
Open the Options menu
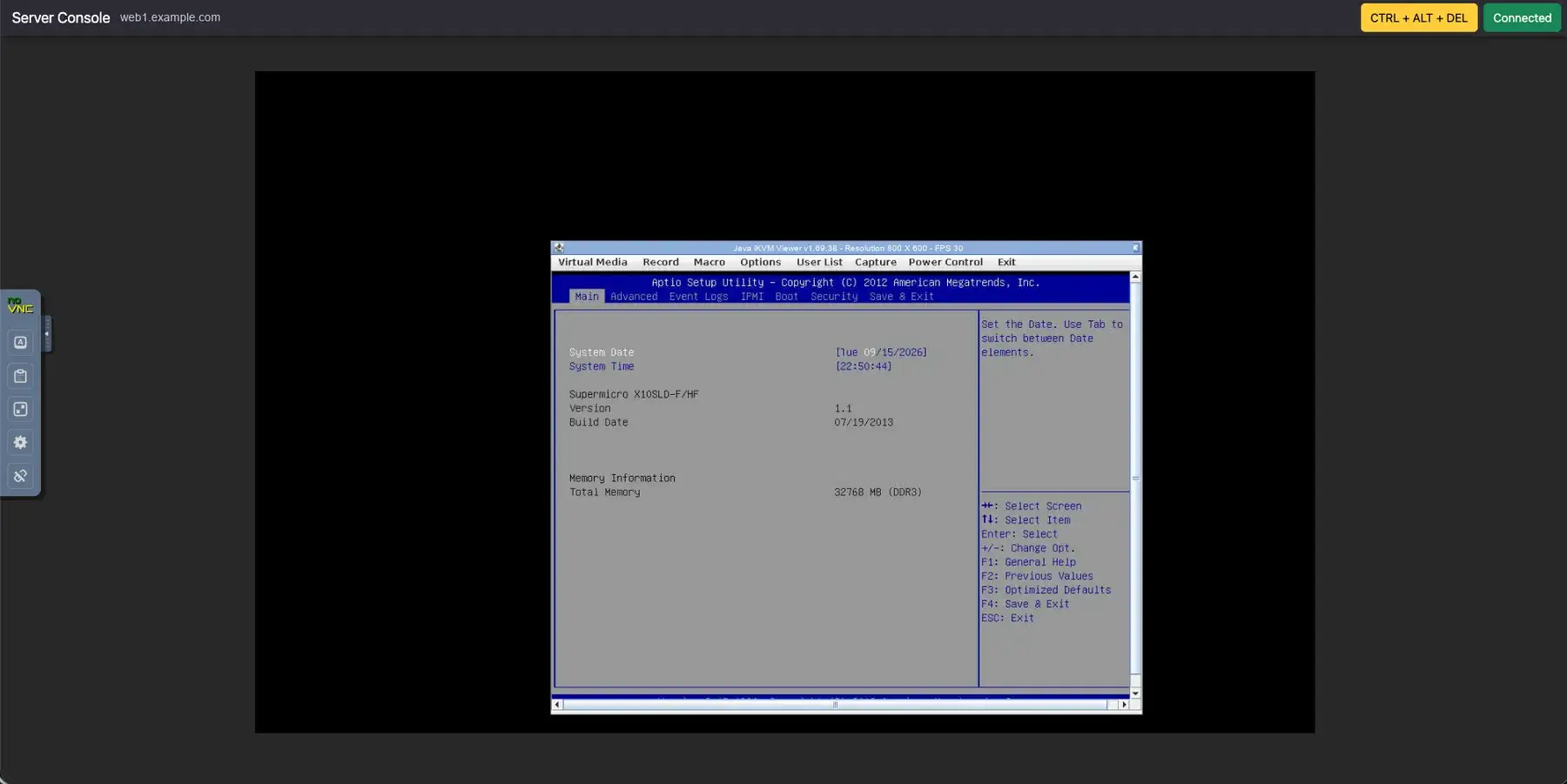pyautogui.click(x=760, y=262)
